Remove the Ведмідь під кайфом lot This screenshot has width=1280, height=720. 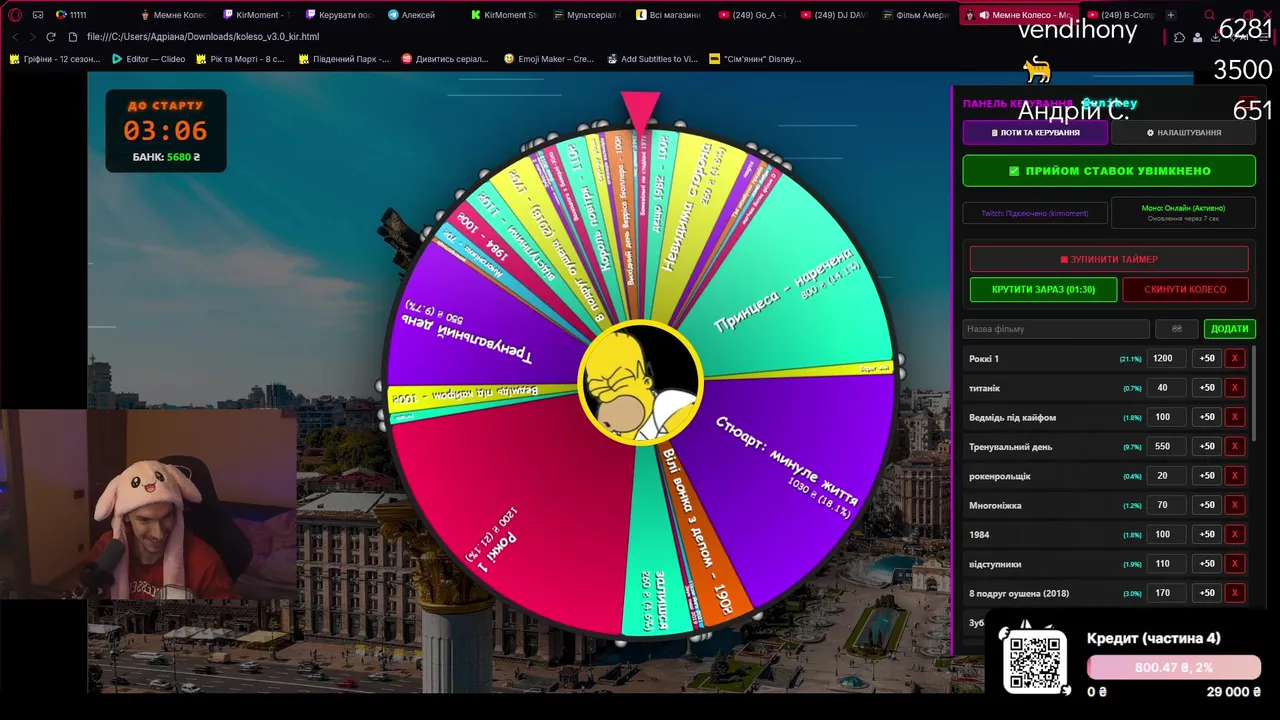(x=1234, y=417)
